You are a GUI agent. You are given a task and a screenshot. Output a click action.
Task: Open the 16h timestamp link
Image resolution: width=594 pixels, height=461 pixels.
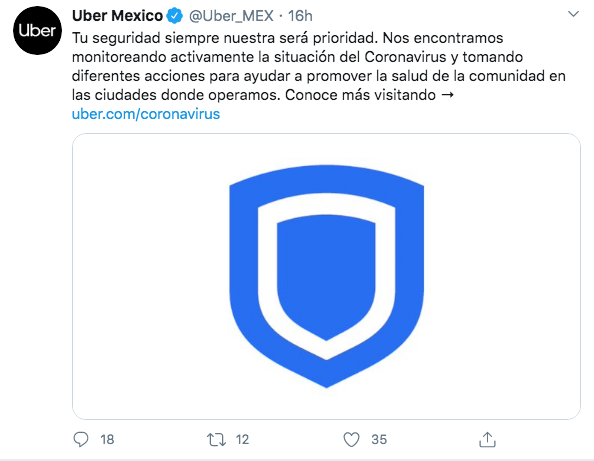[x=300, y=16]
